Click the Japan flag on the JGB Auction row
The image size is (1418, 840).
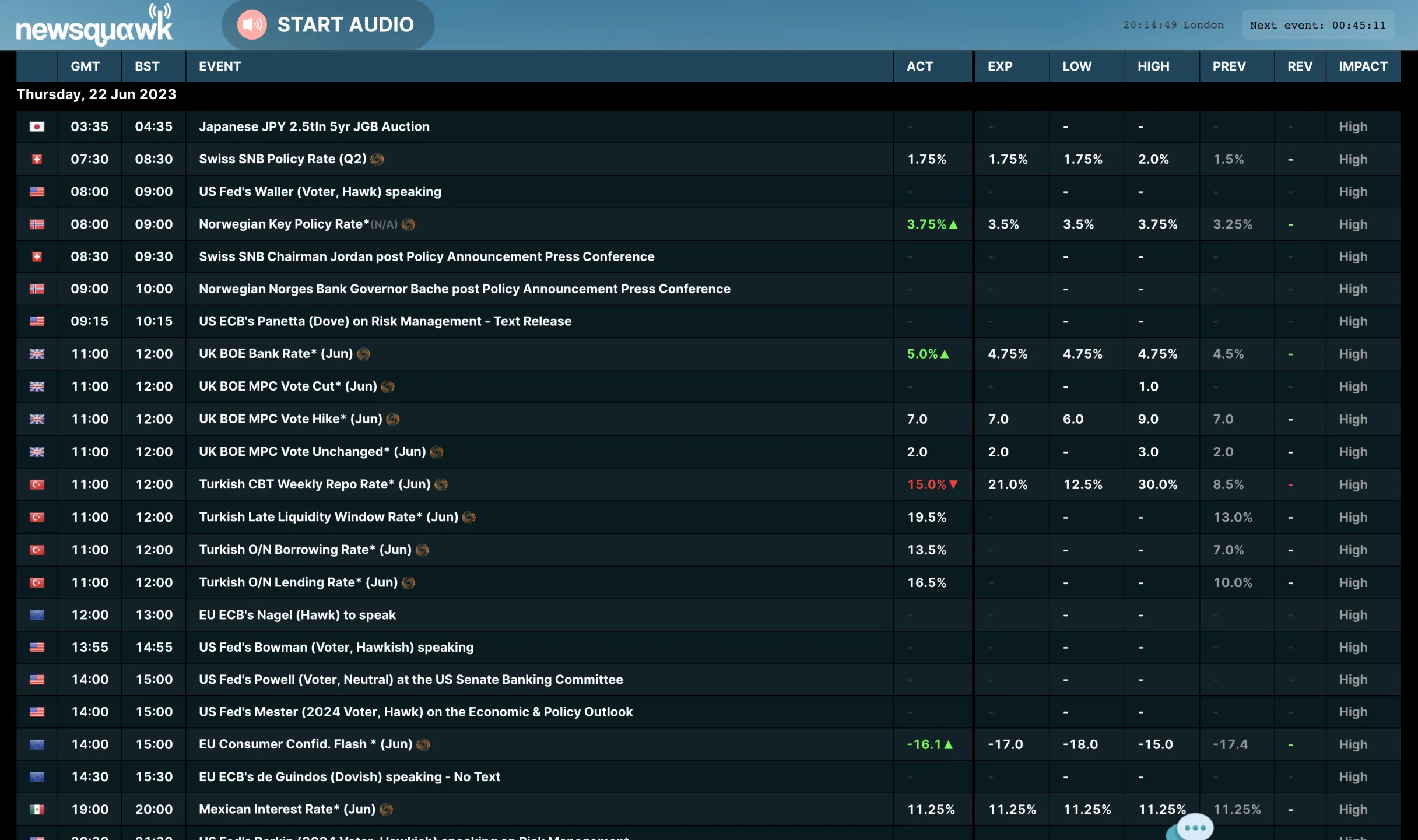pos(37,126)
